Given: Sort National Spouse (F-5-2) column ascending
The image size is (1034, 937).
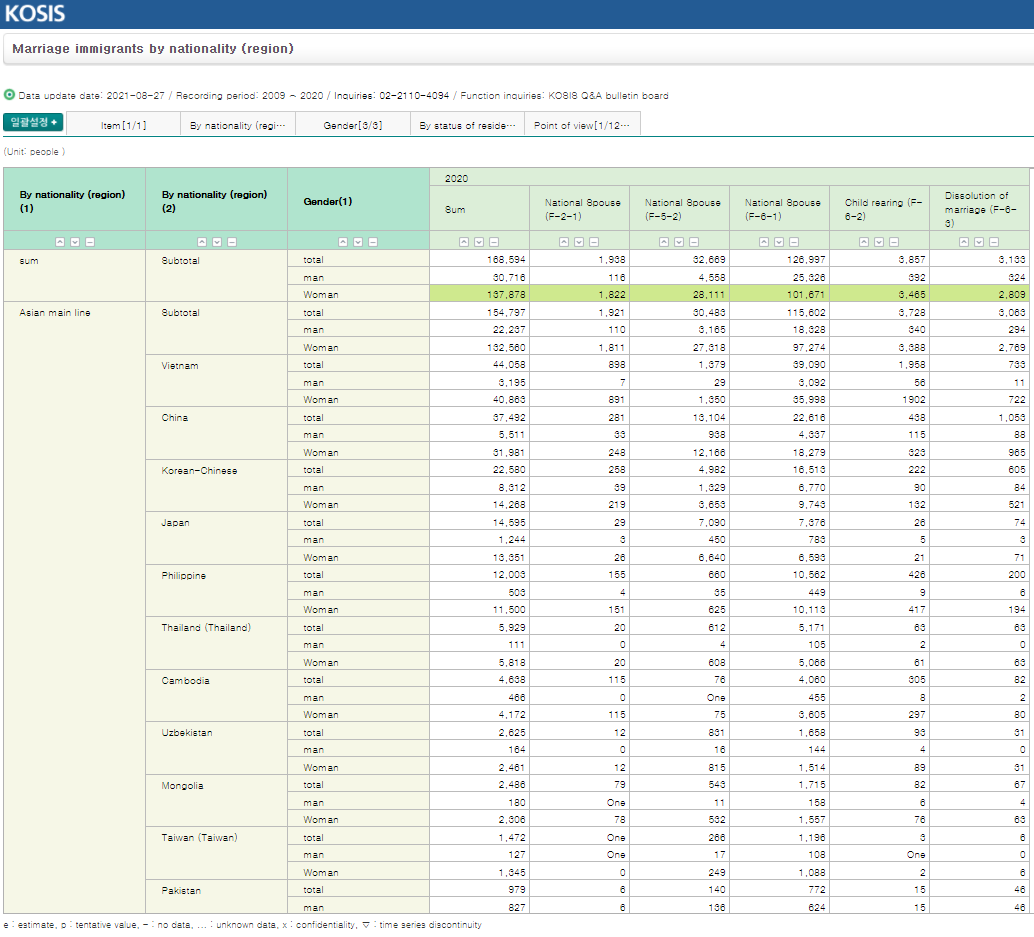Looking at the screenshot, I should coord(663,241).
